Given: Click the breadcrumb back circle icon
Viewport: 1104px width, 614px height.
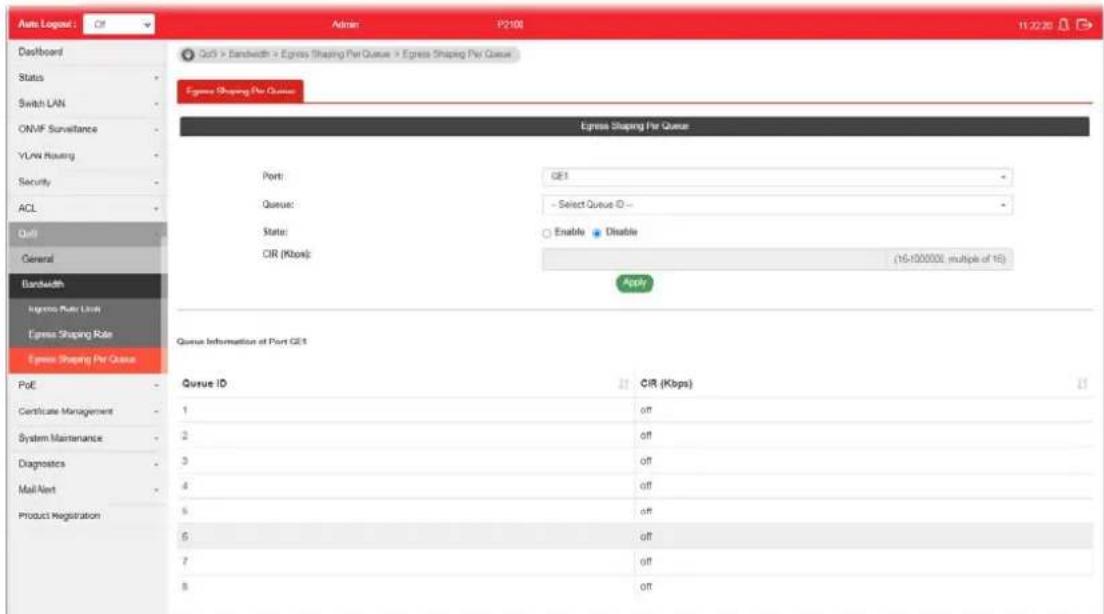Looking at the screenshot, I should pyautogui.click(x=188, y=55).
